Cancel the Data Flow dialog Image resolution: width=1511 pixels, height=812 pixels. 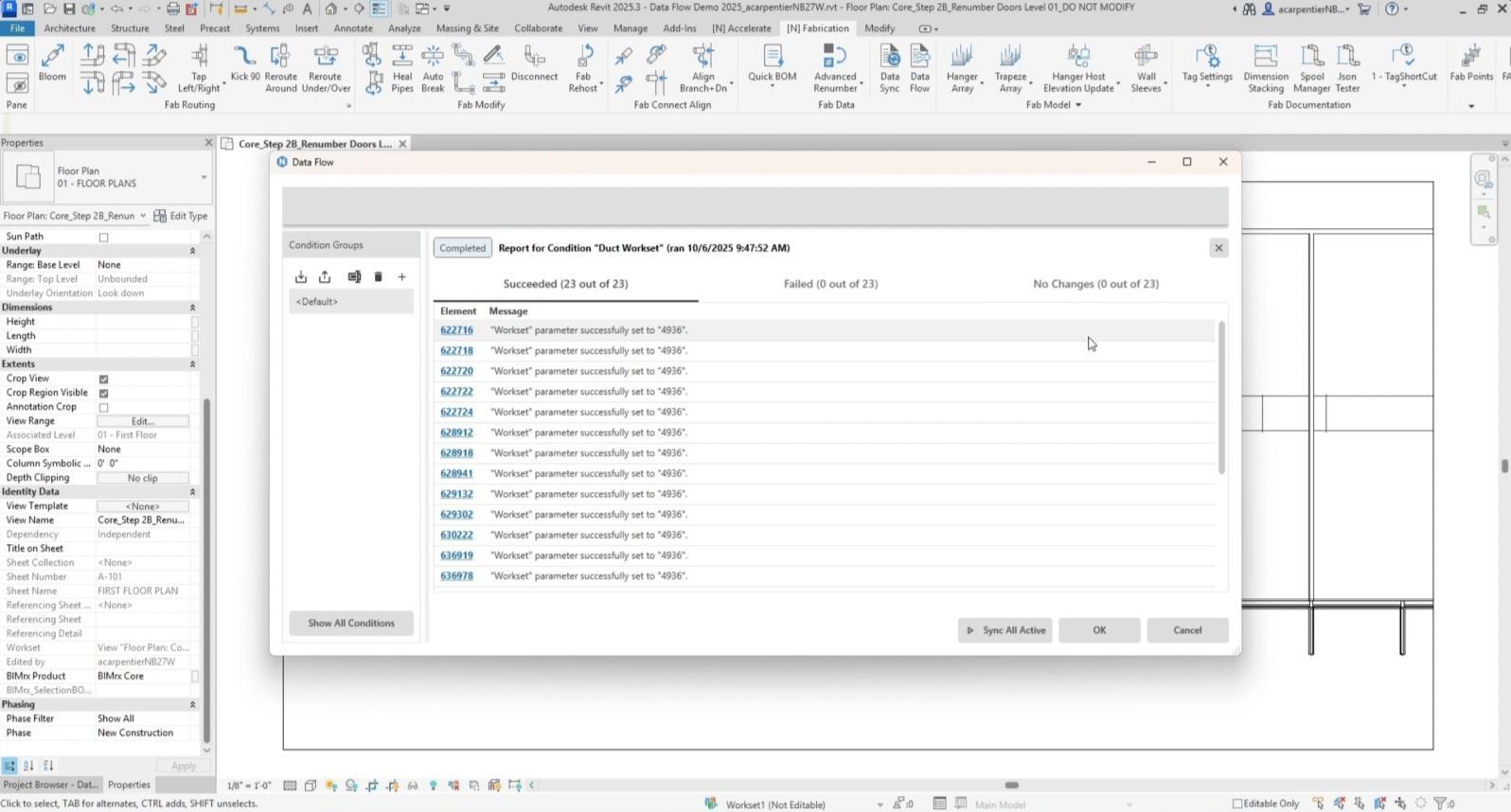[x=1187, y=630]
